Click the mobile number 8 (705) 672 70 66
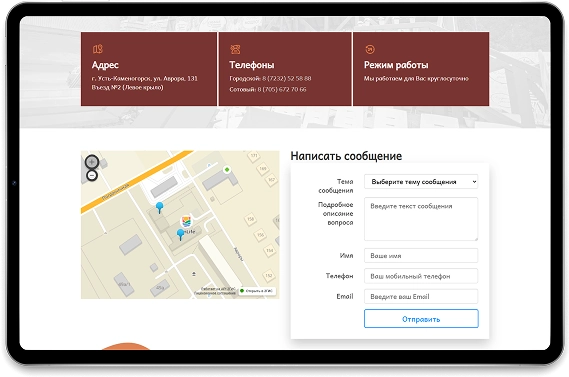Viewport: 569px width, 377px height. click(282, 89)
